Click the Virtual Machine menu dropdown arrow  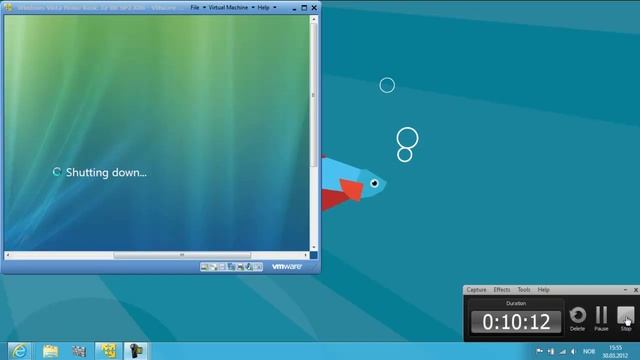pos(253,7)
